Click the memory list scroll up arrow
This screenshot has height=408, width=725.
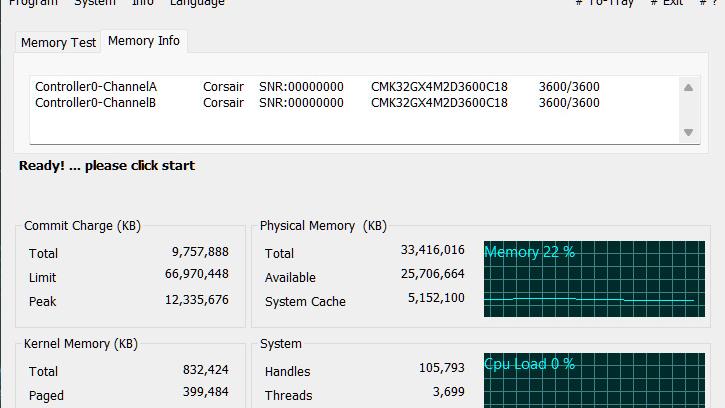pos(688,88)
